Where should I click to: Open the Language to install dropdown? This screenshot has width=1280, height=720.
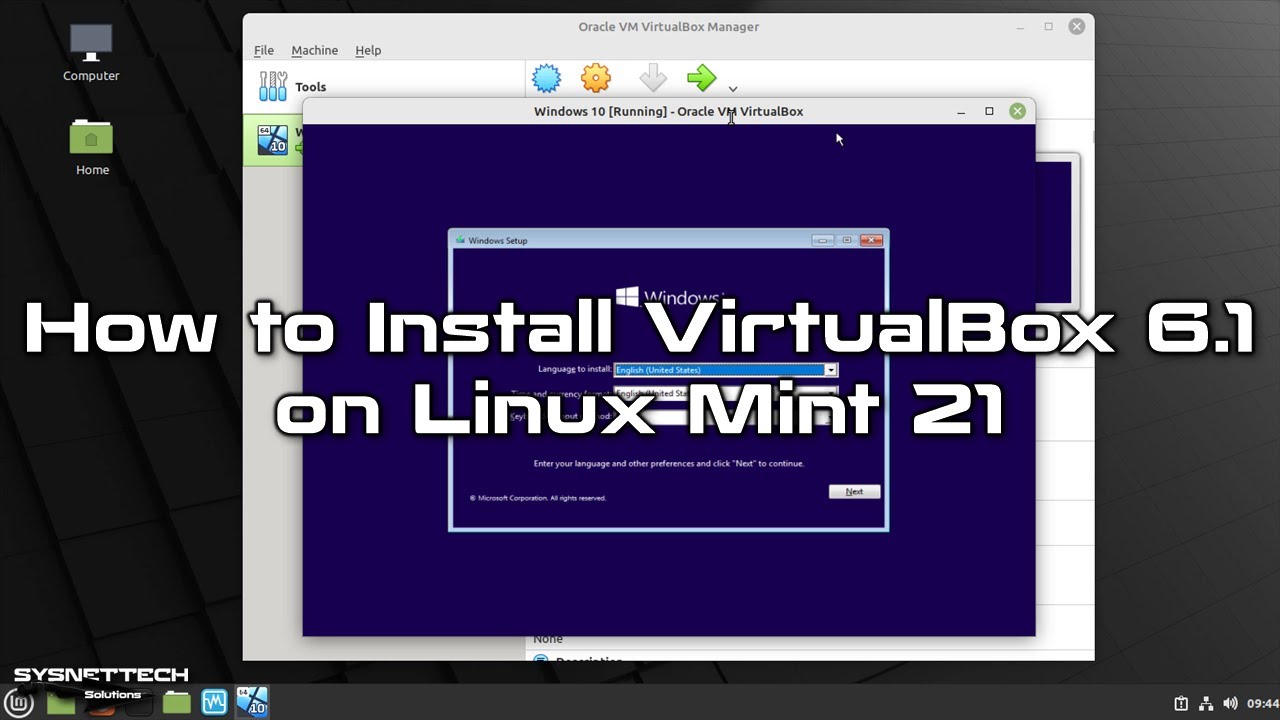click(726, 370)
